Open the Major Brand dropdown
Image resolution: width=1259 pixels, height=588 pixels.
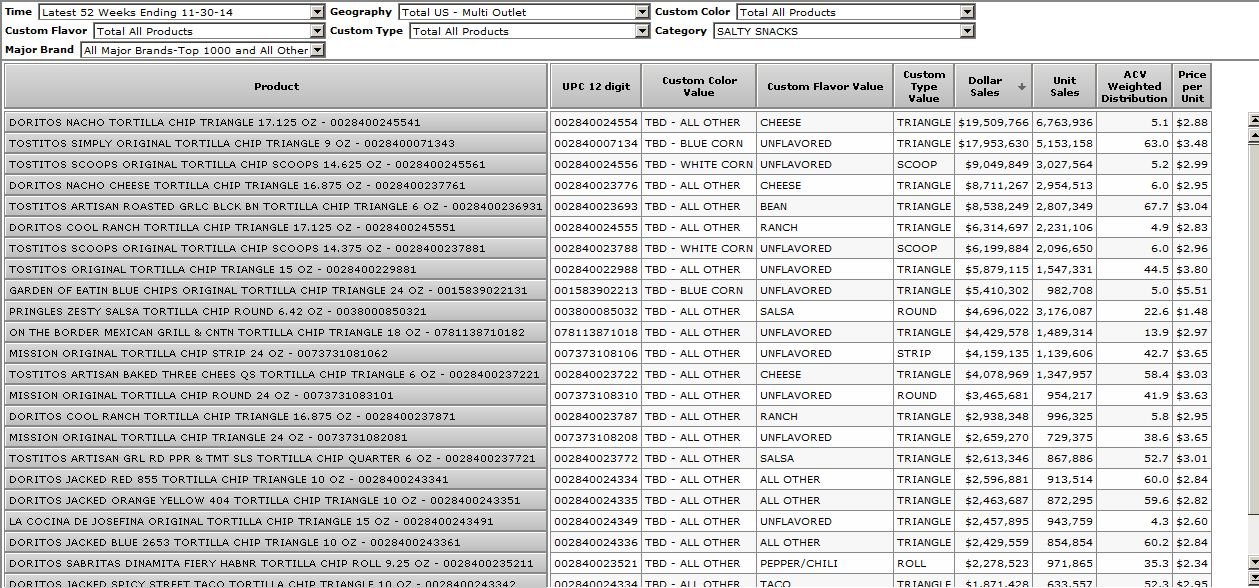(317, 50)
